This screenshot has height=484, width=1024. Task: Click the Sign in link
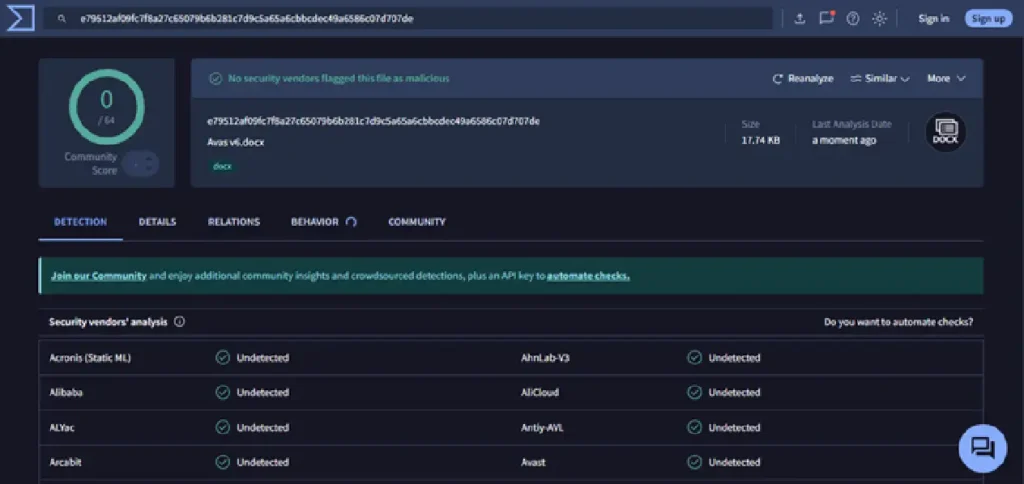(934, 19)
